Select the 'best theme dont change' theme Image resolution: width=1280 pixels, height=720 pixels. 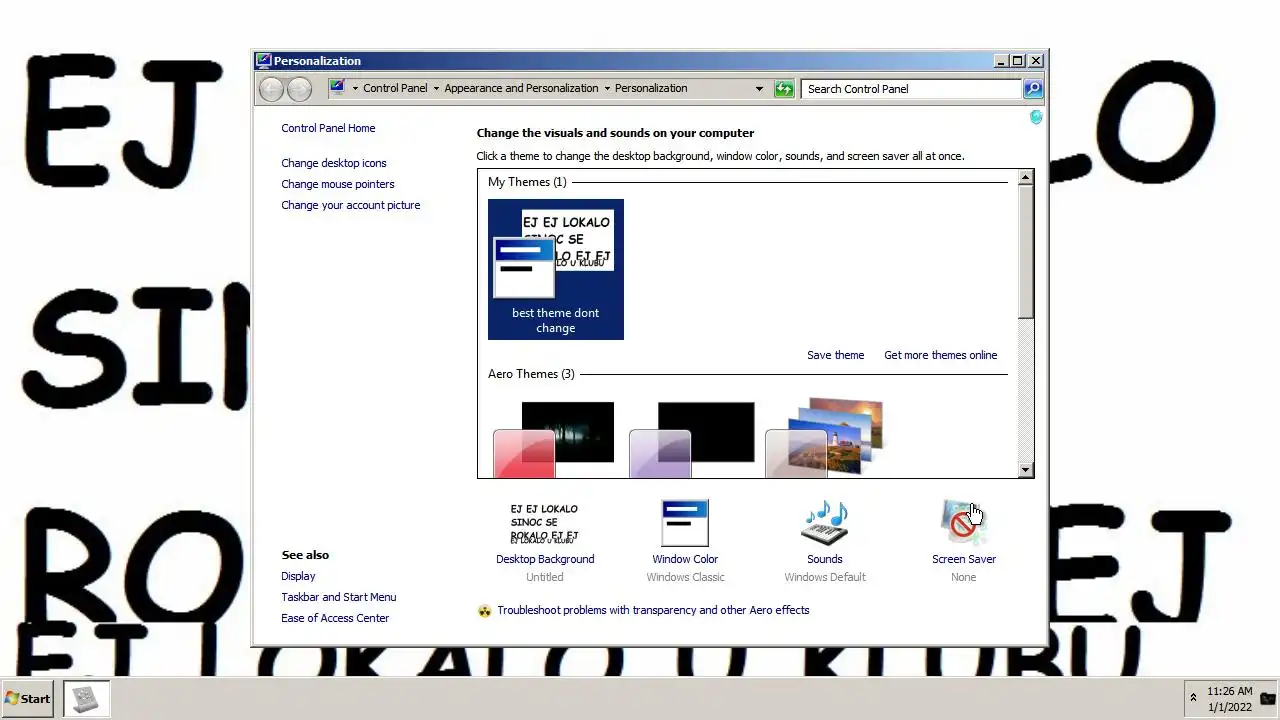tap(556, 270)
